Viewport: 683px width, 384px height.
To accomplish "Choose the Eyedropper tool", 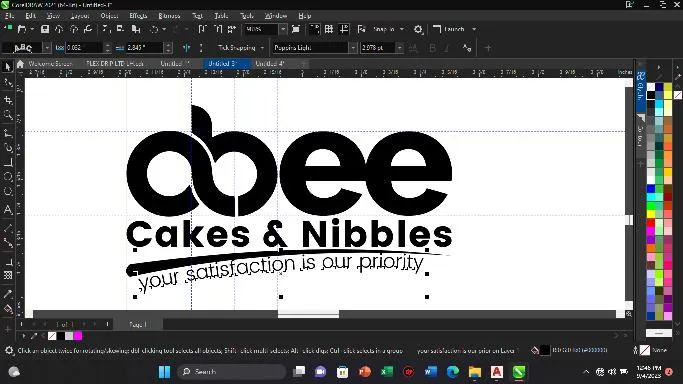I will [7, 294].
